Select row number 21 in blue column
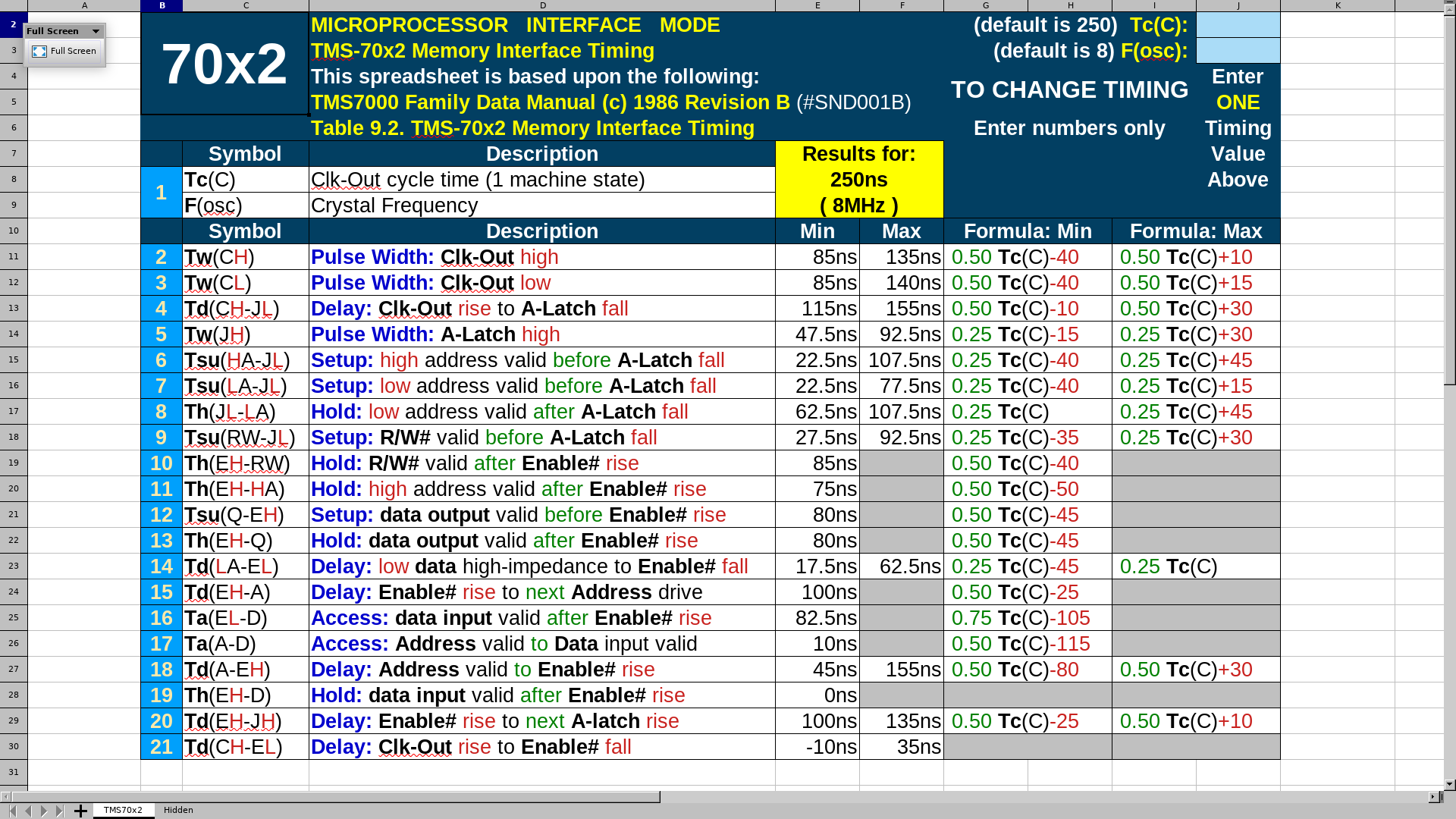This screenshot has height=819, width=1456. tap(162, 747)
